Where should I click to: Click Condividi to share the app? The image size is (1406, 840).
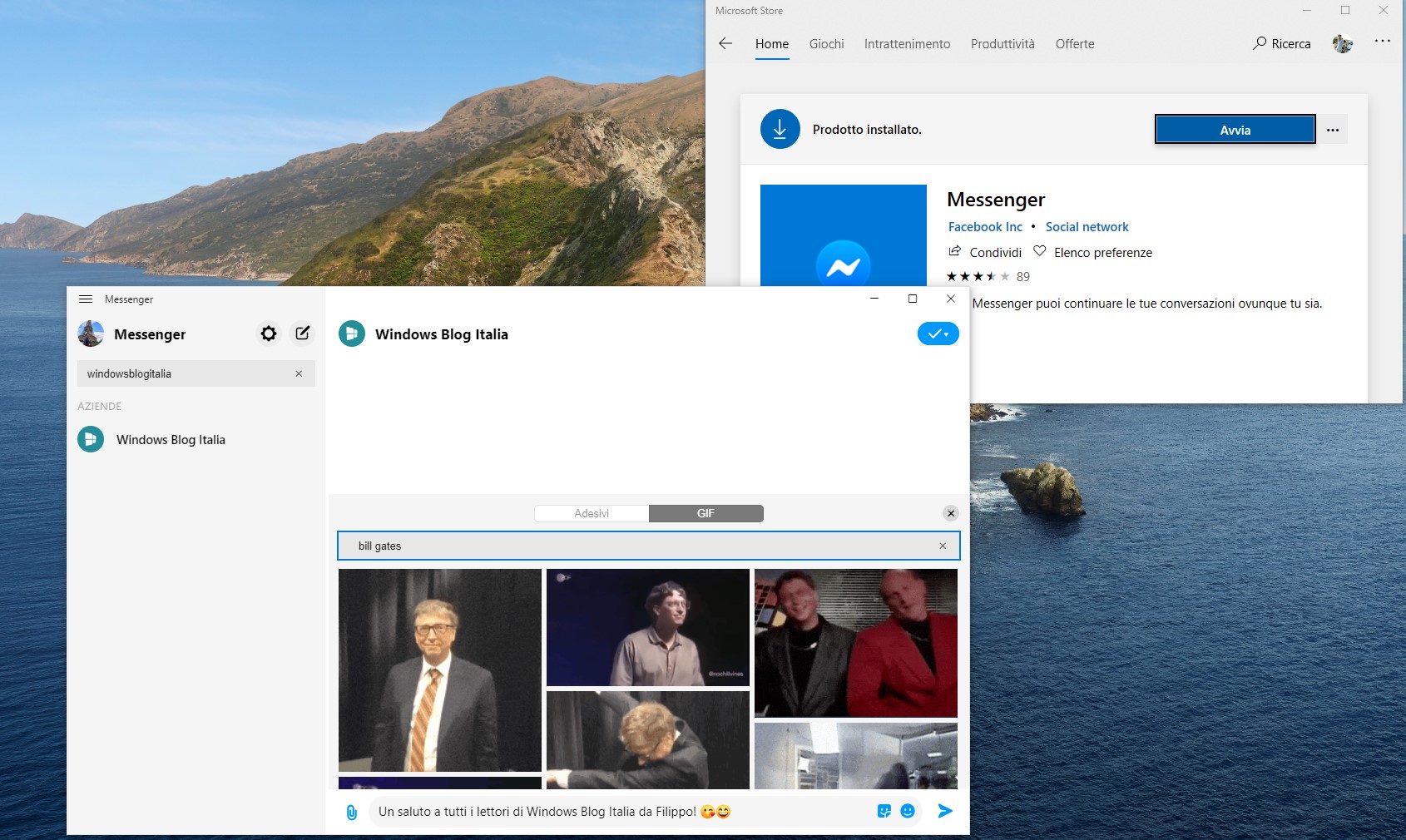pos(985,252)
